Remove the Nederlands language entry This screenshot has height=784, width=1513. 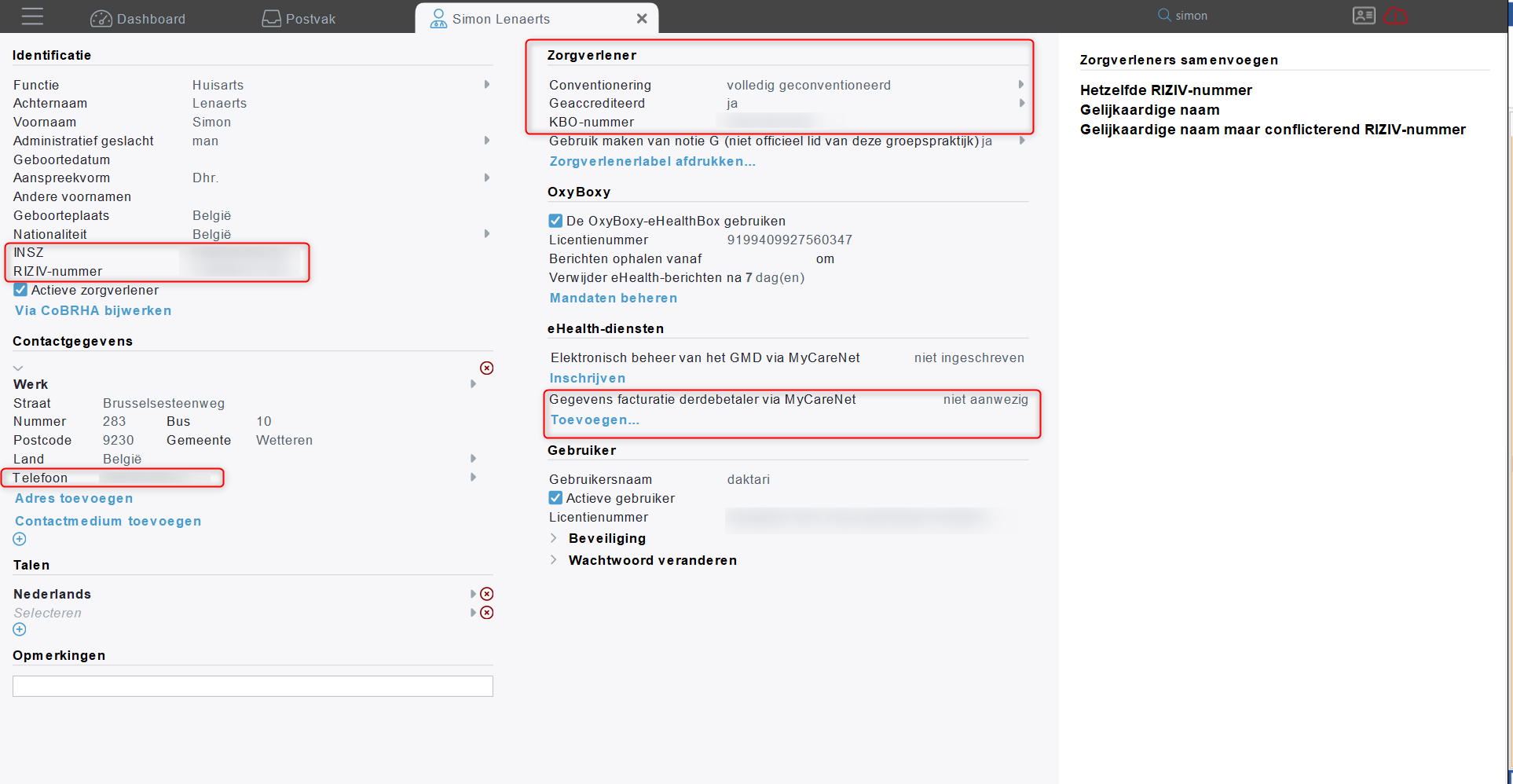(x=487, y=594)
